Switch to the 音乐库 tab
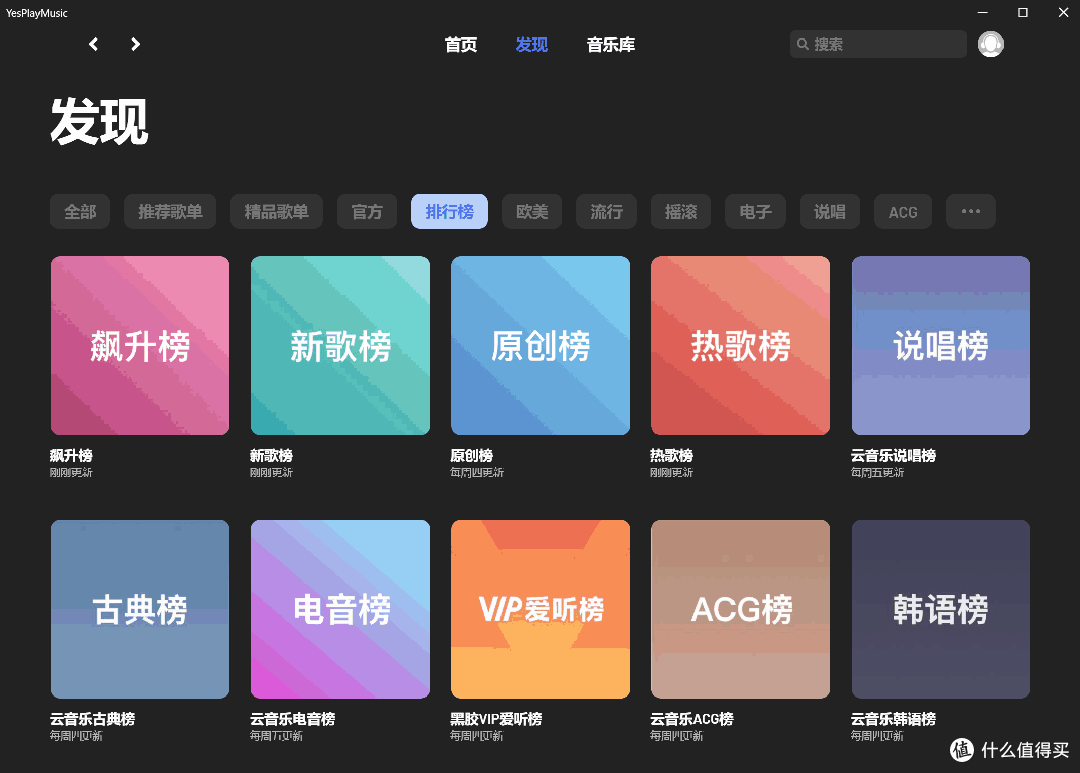This screenshot has width=1080, height=773. point(610,44)
